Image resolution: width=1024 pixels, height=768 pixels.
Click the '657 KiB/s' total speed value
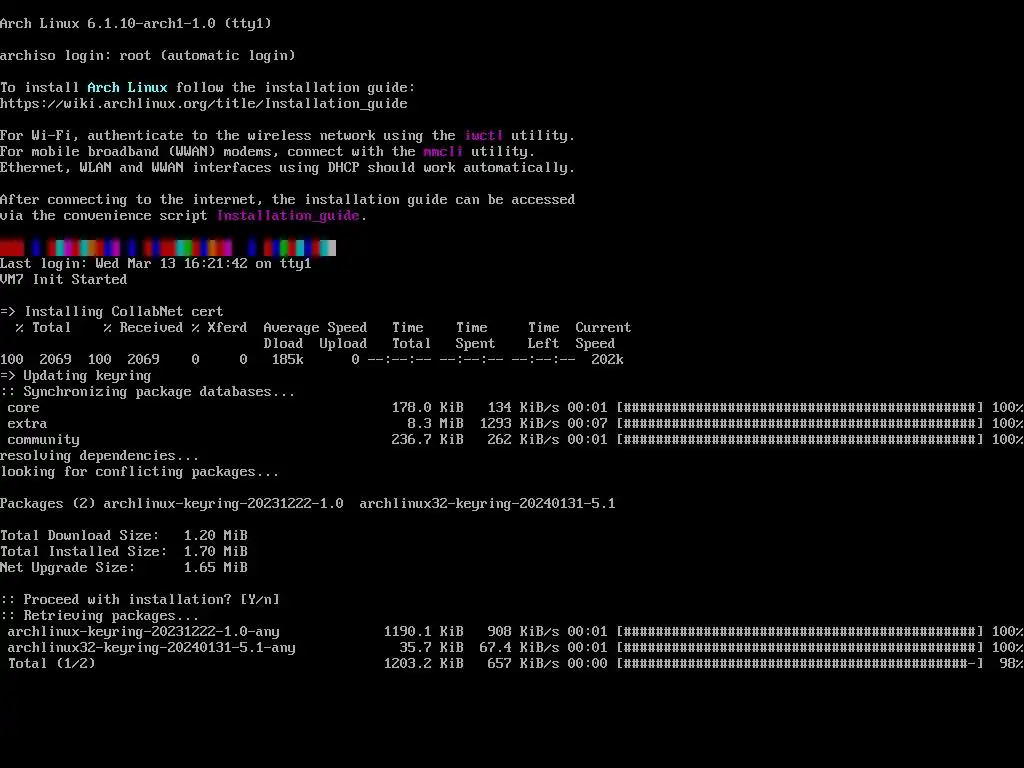tap(523, 664)
